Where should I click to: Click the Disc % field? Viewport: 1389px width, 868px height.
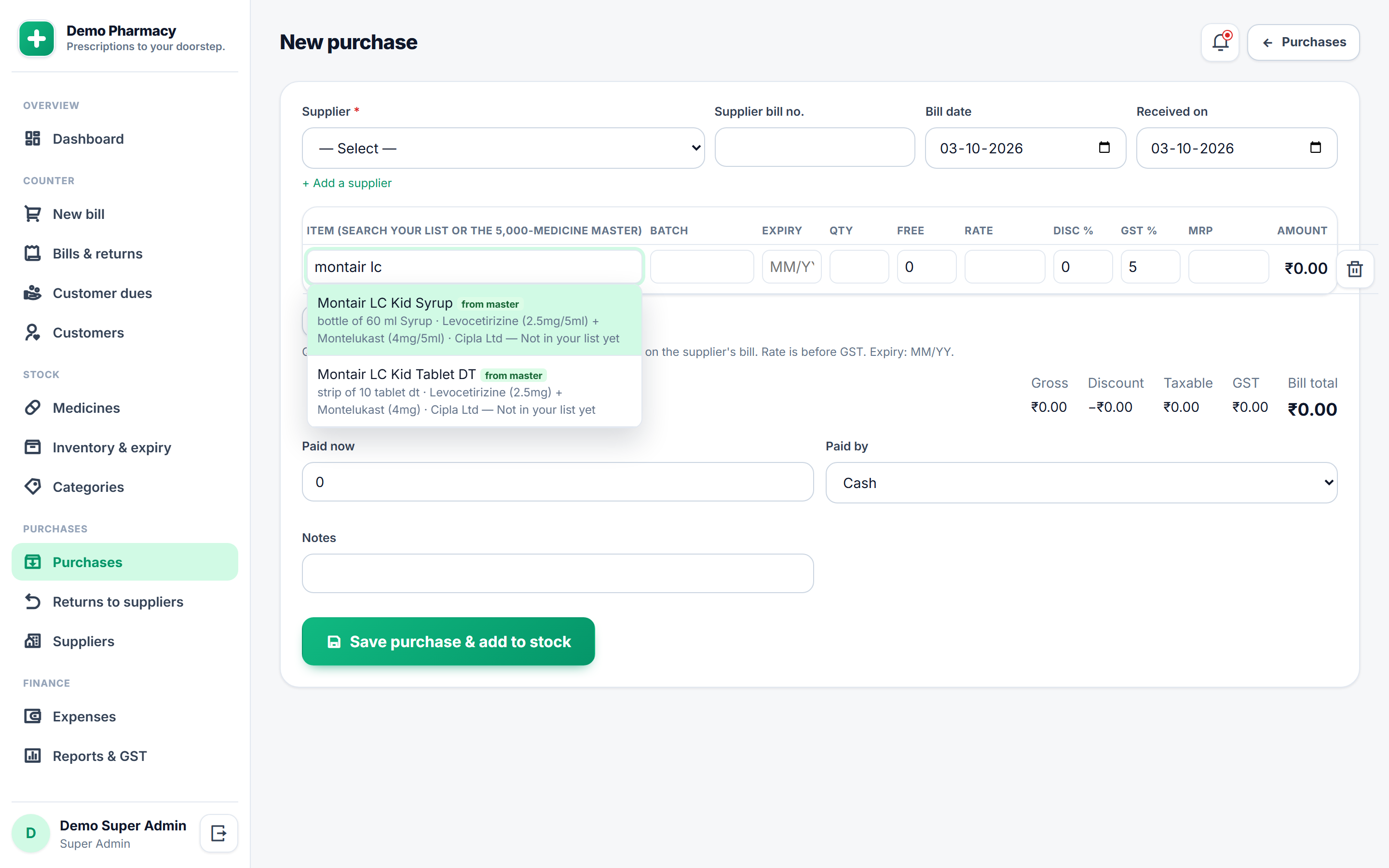pyautogui.click(x=1082, y=267)
